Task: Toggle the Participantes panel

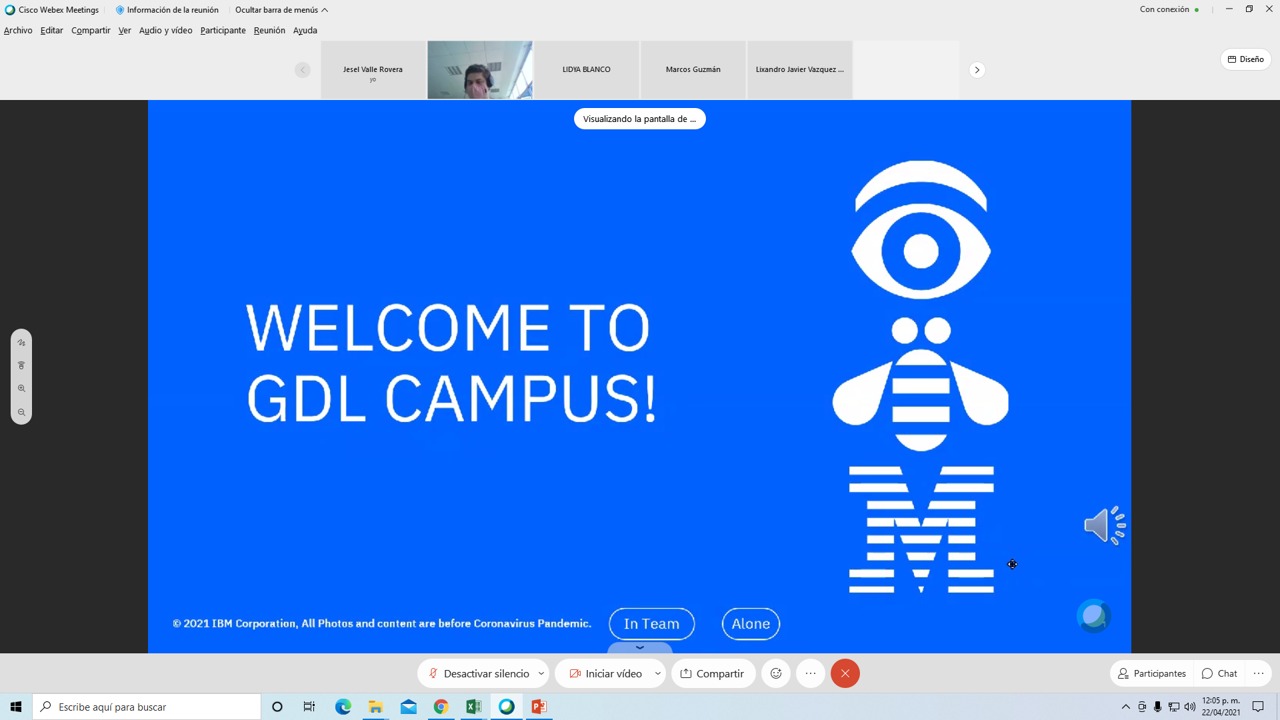Action: [1152, 673]
